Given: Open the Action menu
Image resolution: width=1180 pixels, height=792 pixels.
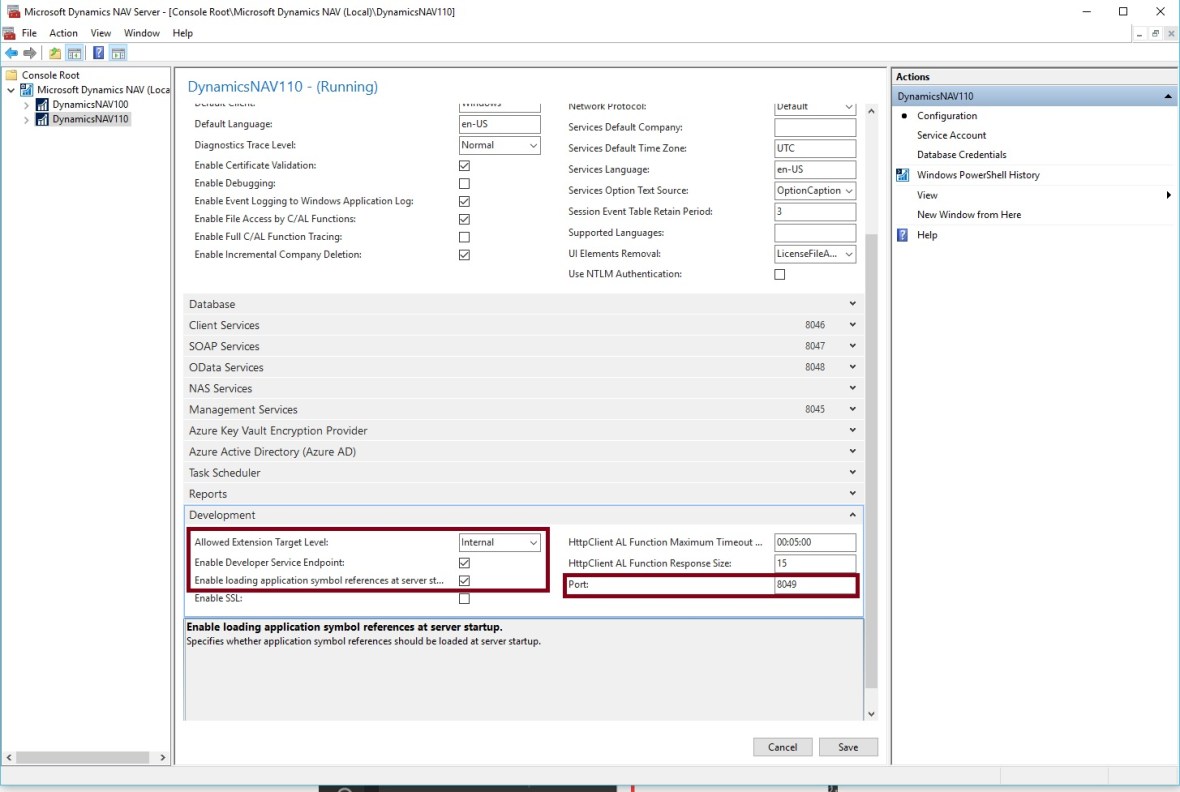Looking at the screenshot, I should pyautogui.click(x=63, y=33).
